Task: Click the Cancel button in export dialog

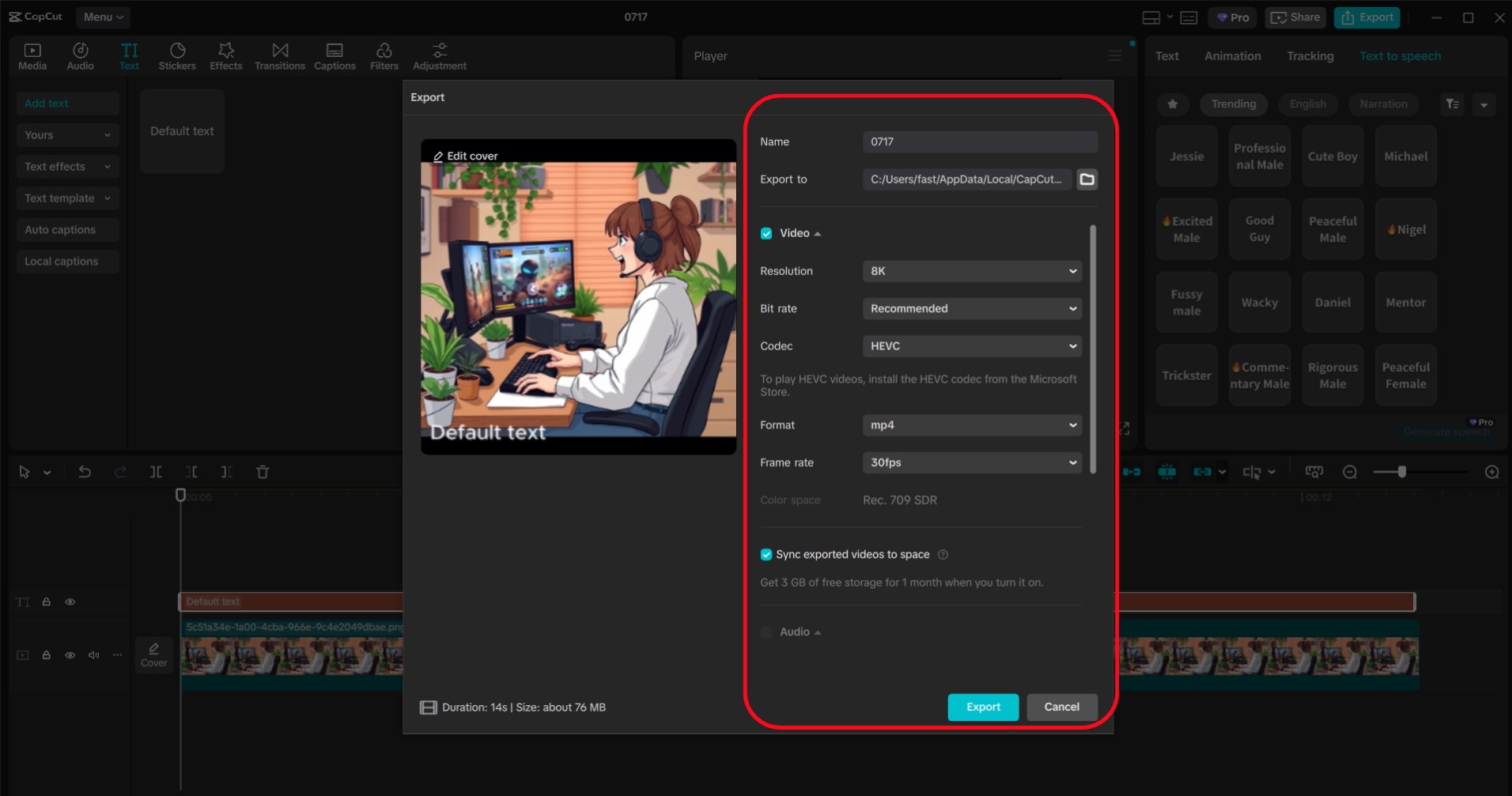Action: (x=1061, y=707)
